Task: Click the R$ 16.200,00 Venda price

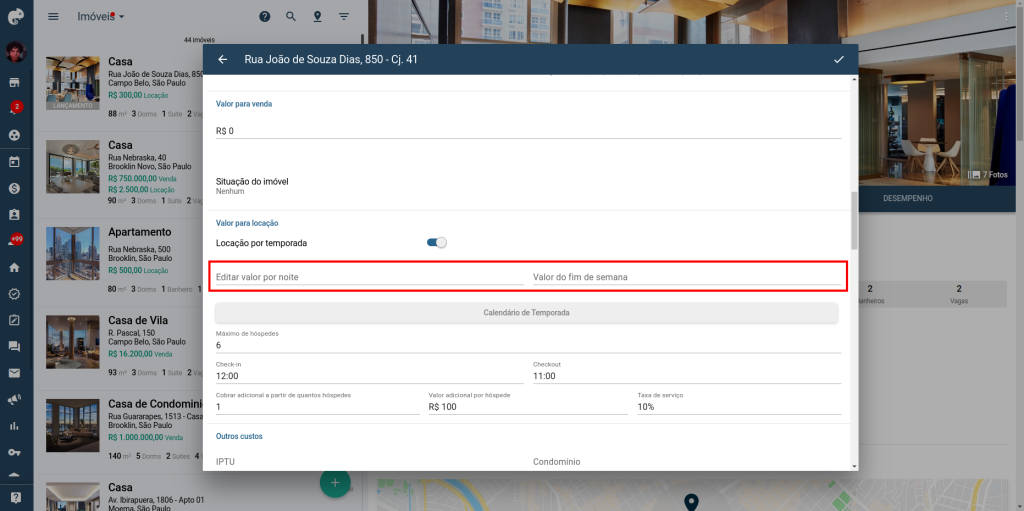Action: tap(140, 354)
